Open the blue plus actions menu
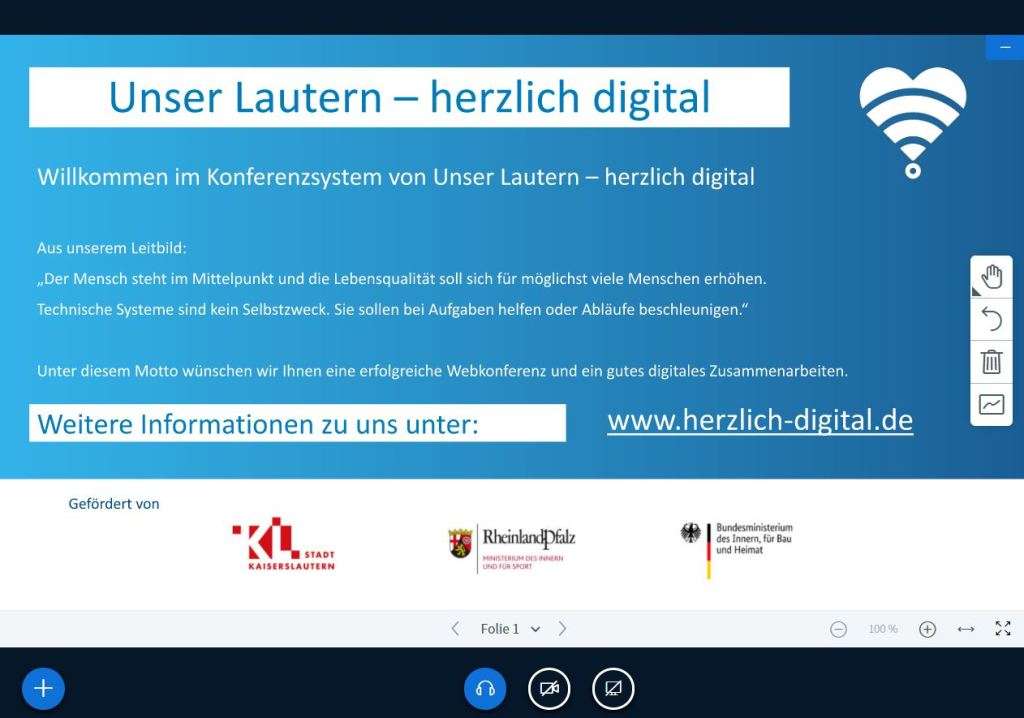The height and width of the screenshot is (718, 1024). point(43,688)
